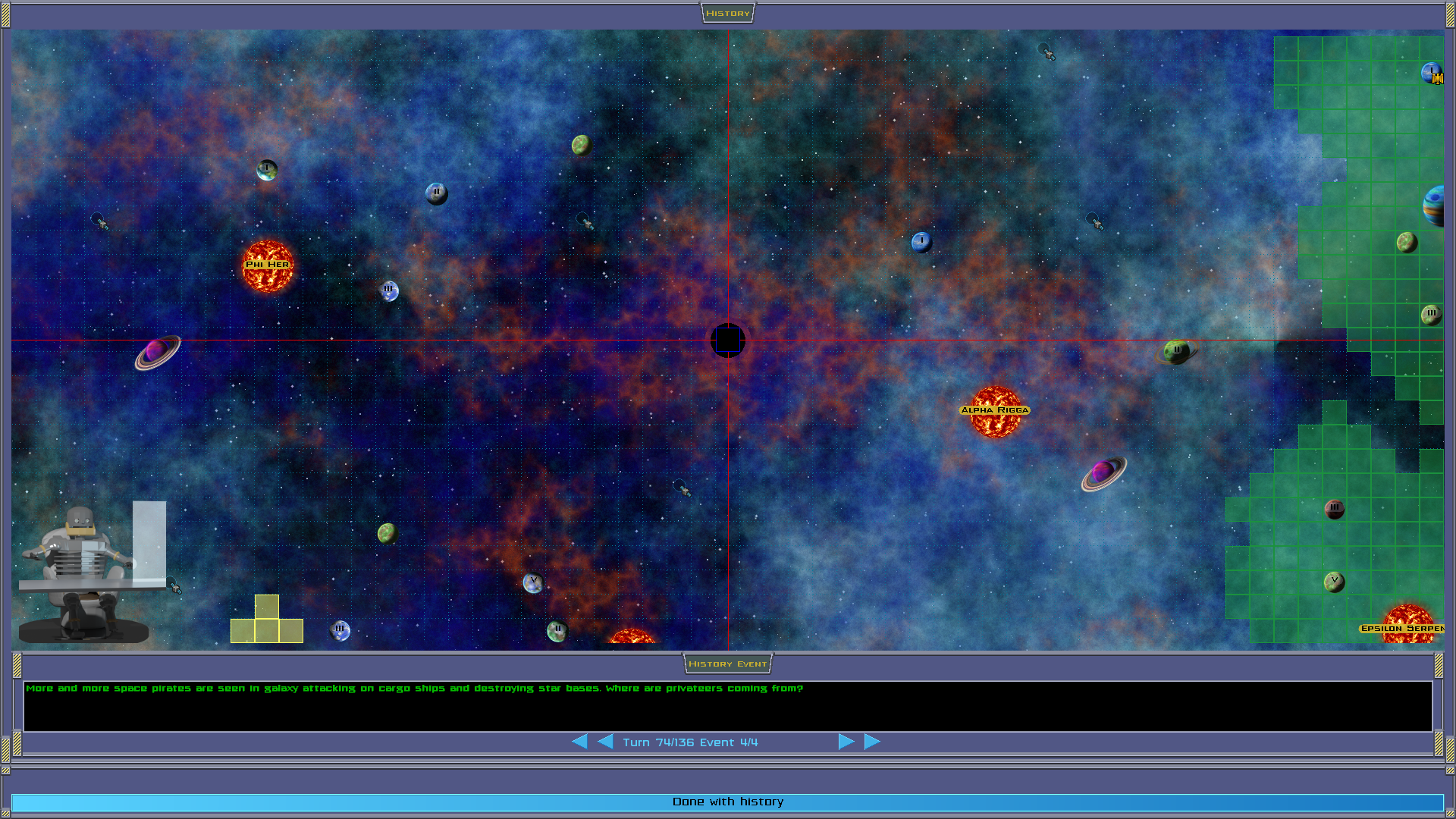Screen dimensions: 1456x819
Task: Select the Alpha Rigga star
Action: (995, 412)
